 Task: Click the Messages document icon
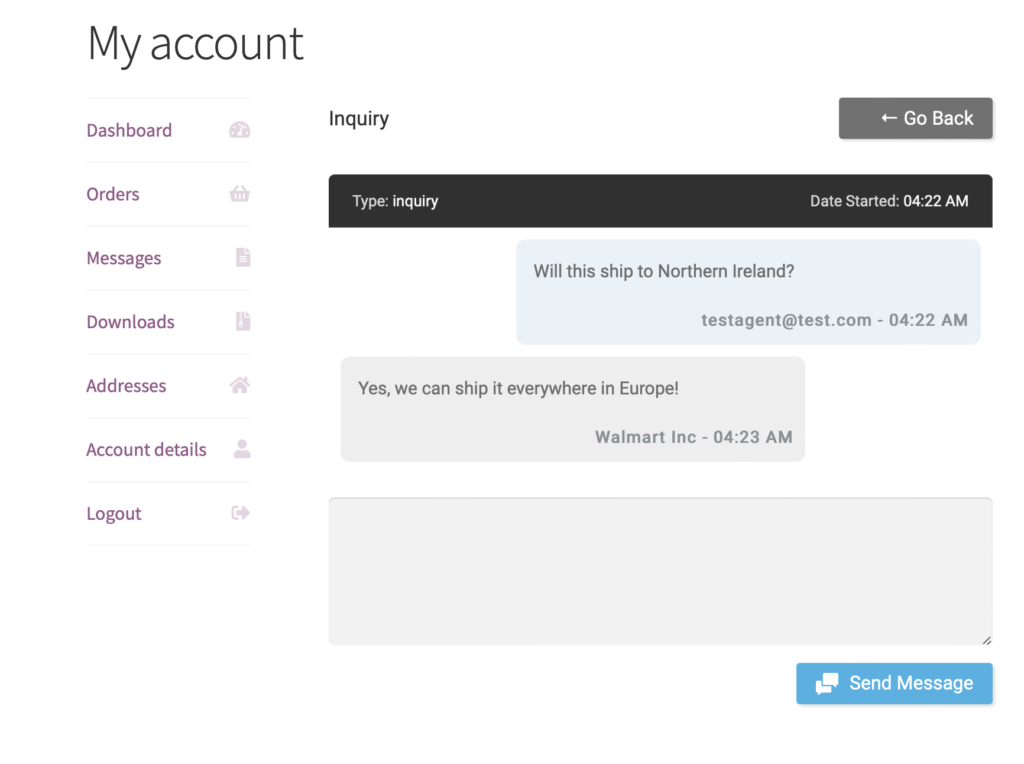(243, 257)
